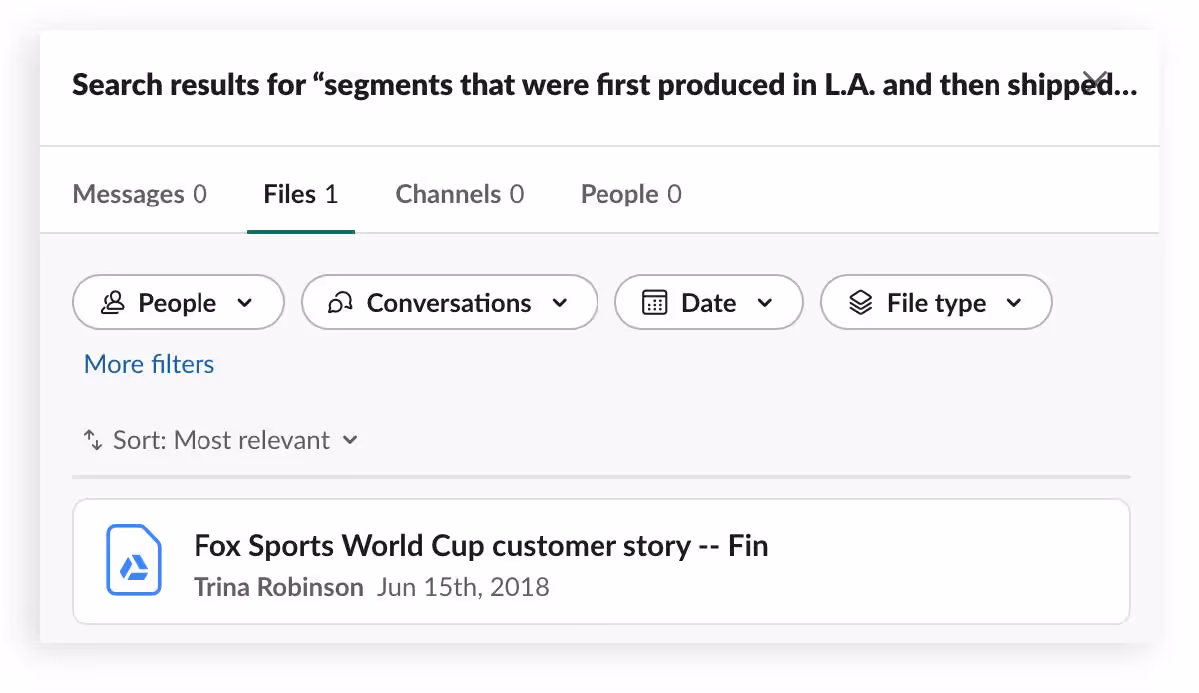Click the calendar icon in Date filter
This screenshot has width=1199, height=693.
[654, 303]
